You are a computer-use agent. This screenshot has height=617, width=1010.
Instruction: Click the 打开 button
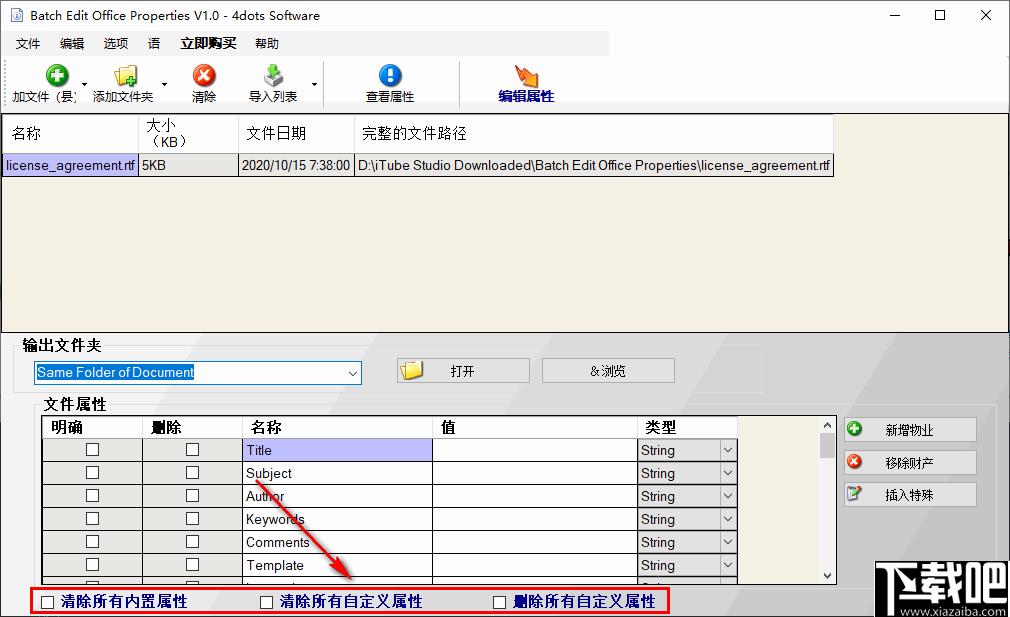(463, 370)
